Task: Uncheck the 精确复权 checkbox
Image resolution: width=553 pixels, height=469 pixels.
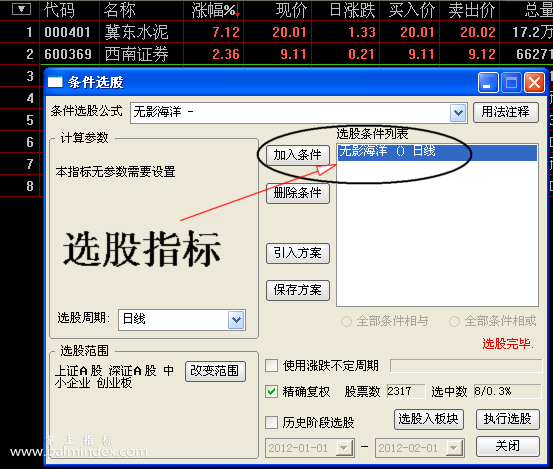Action: (x=271, y=391)
